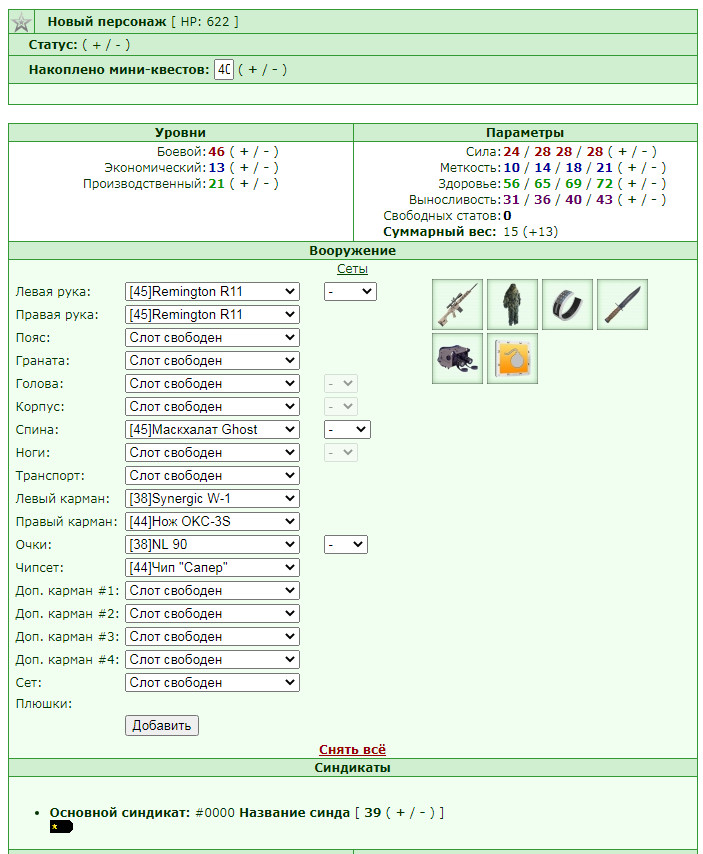Image resolution: width=703 pixels, height=854 pixels.
Task: Open the Очки dropdown showing NL 90
Action: (x=212, y=544)
